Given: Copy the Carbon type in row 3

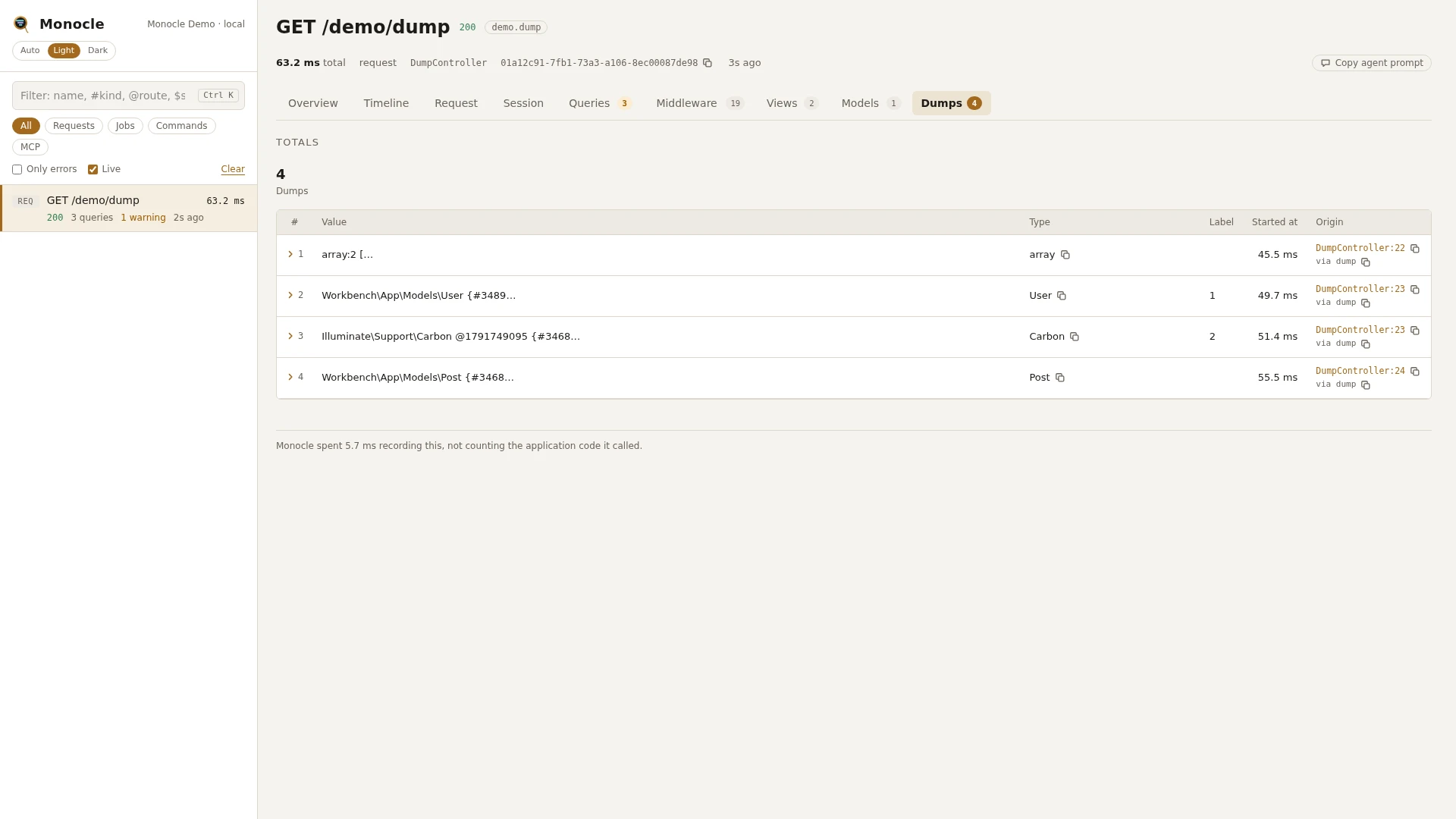Looking at the screenshot, I should pyautogui.click(x=1075, y=337).
